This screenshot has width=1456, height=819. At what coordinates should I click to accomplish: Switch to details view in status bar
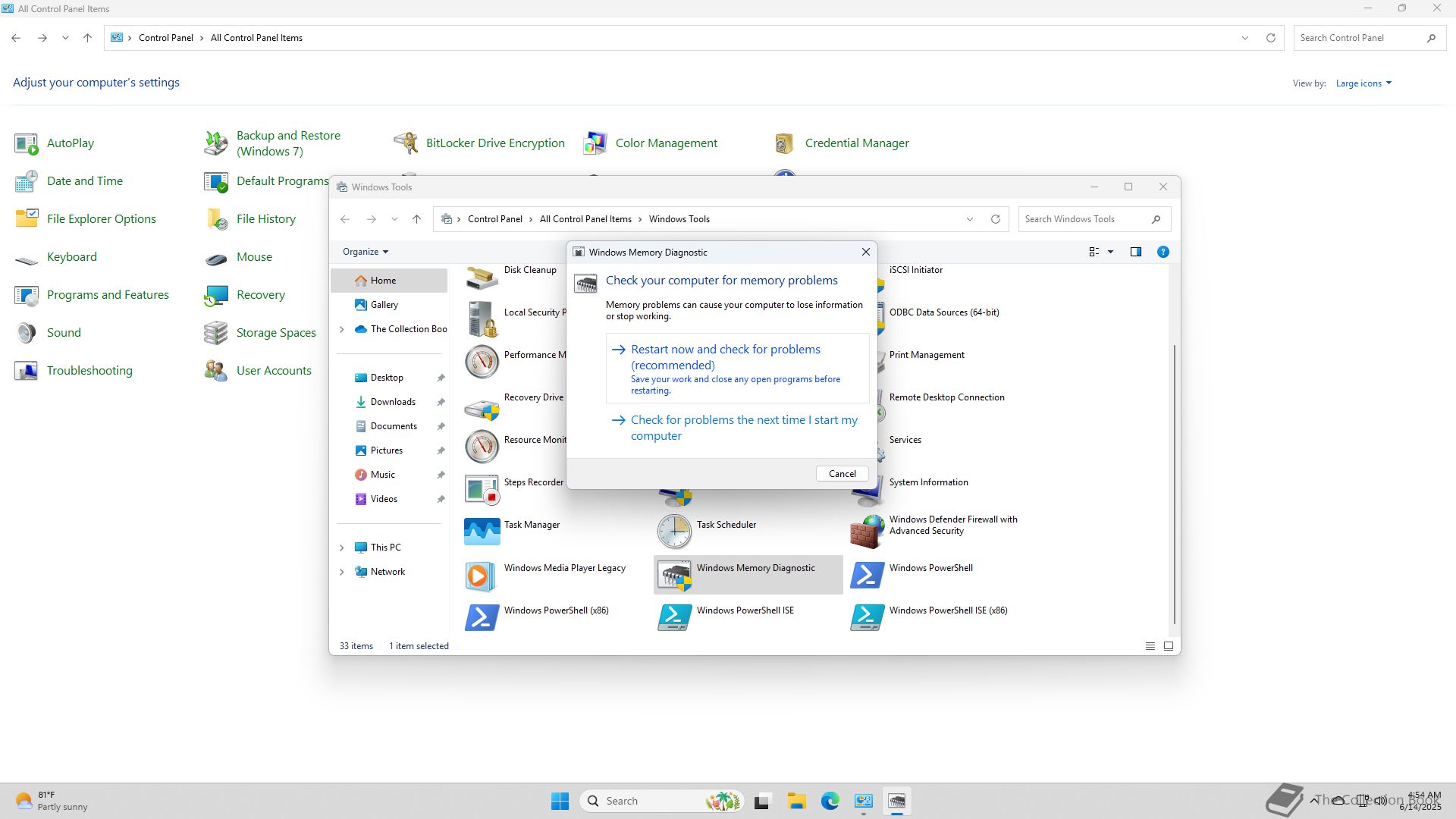1150,646
